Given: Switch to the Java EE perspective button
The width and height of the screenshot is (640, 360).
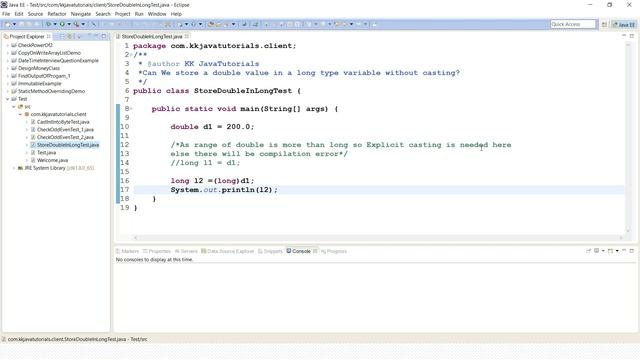Looking at the screenshot, I should point(623,24).
